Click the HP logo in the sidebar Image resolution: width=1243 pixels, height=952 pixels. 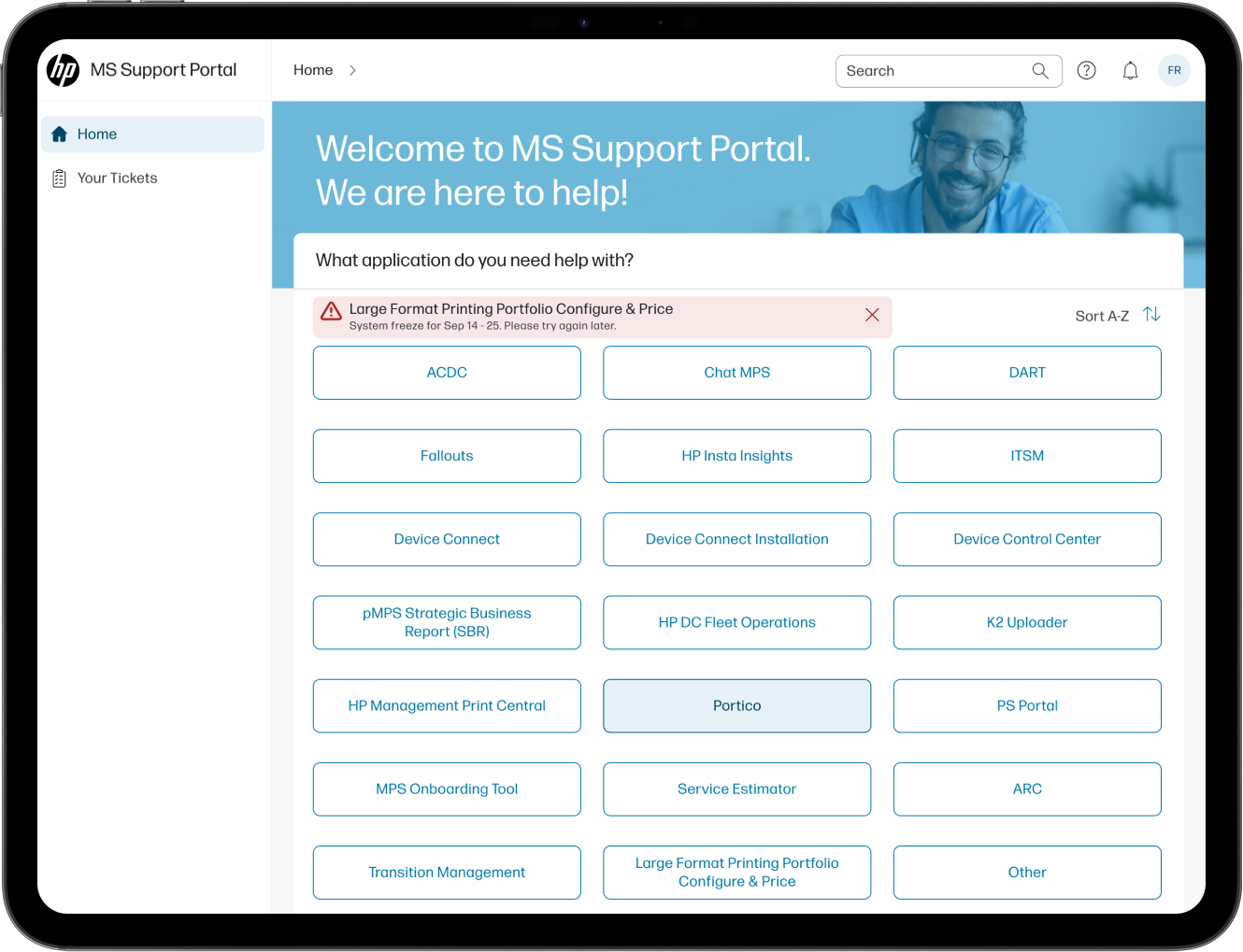click(x=64, y=70)
